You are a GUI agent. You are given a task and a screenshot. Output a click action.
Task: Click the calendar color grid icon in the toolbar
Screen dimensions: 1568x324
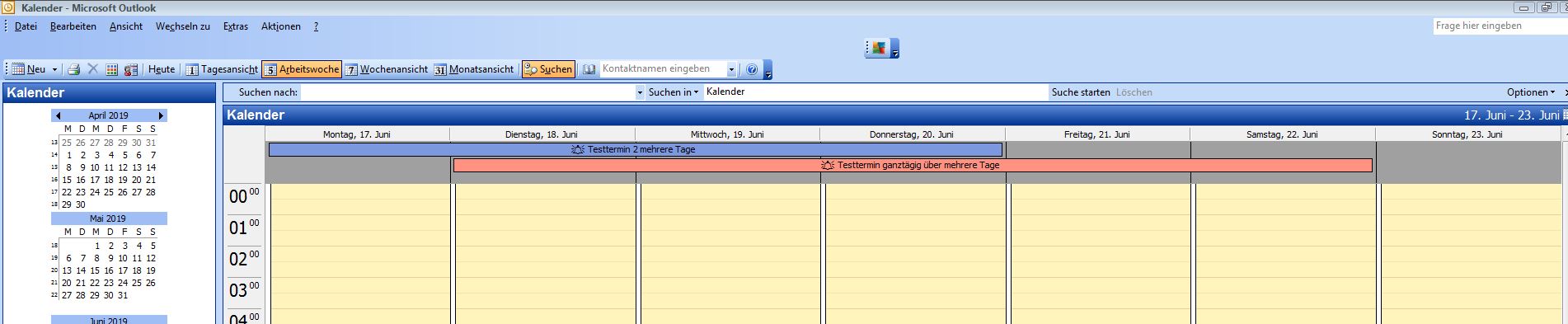[112, 69]
